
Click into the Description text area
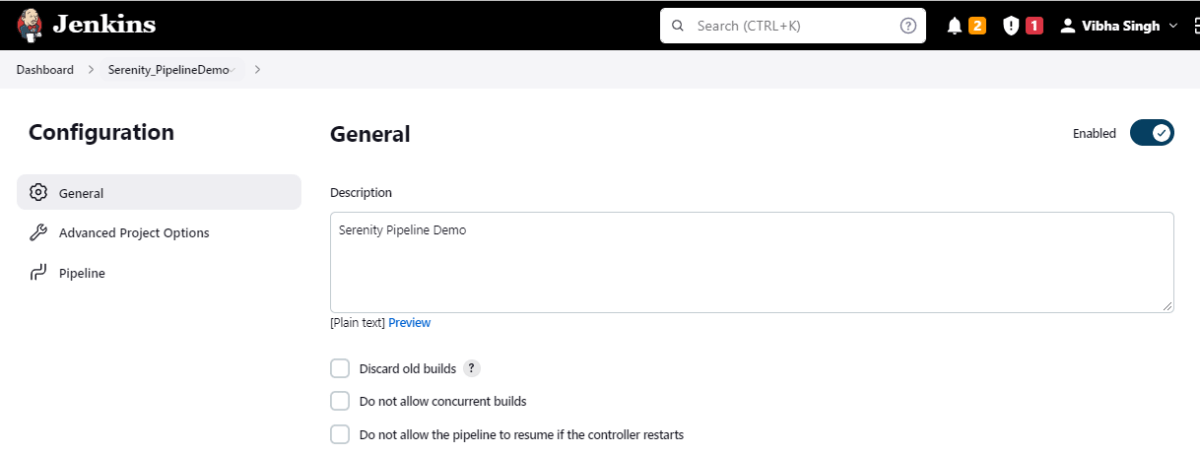tap(750, 262)
